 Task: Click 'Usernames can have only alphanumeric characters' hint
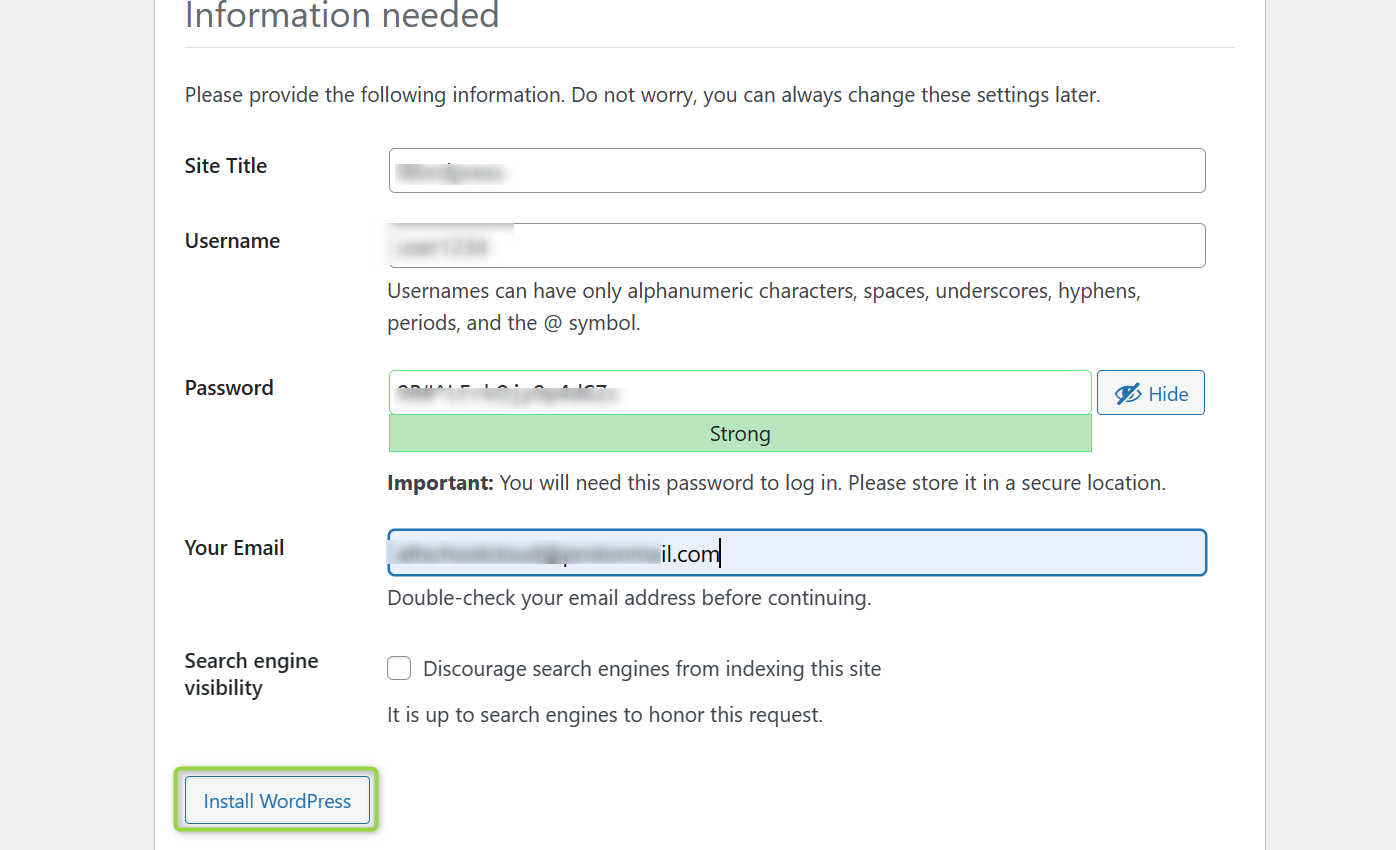[764, 307]
